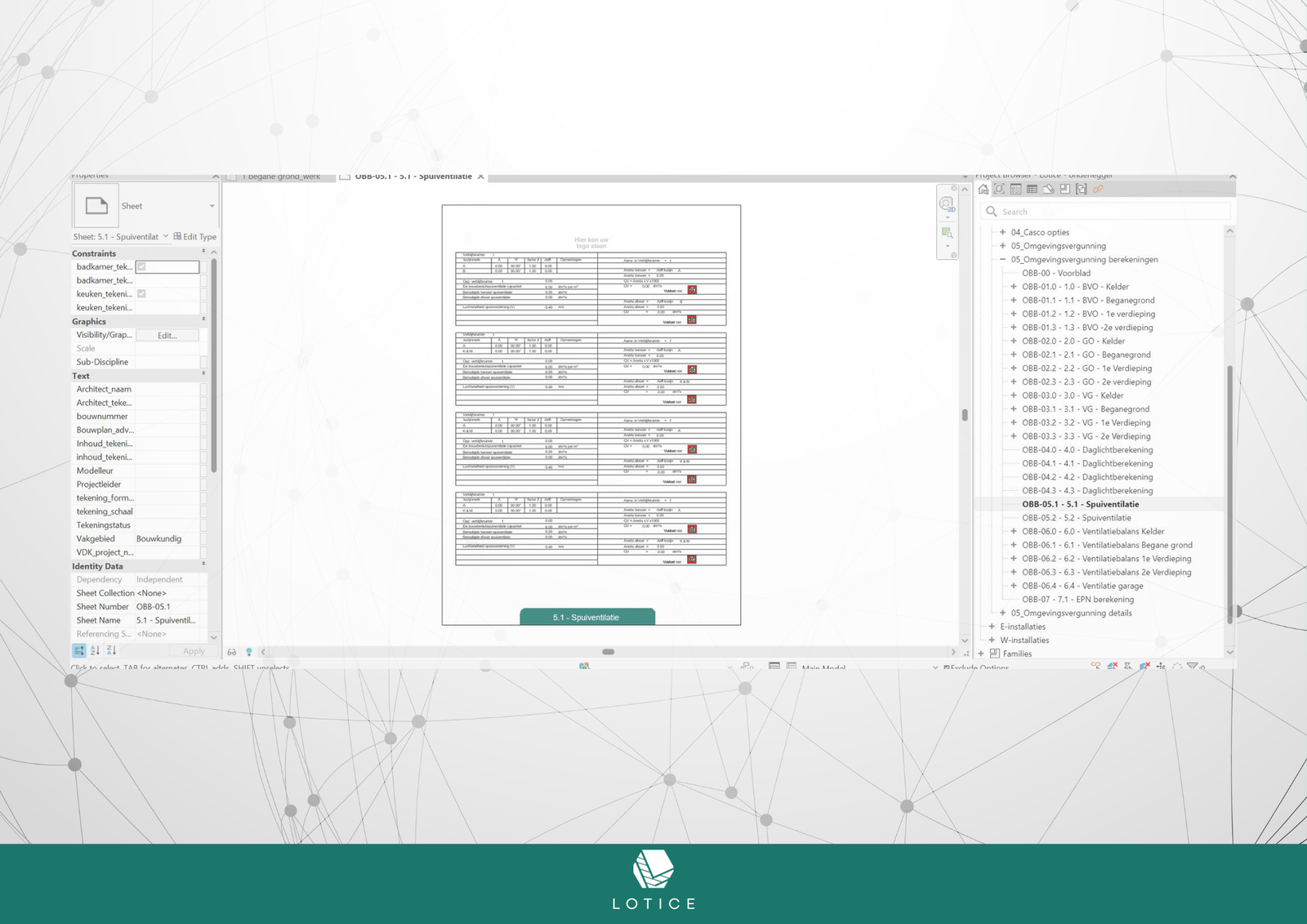
Task: Enable the Exclude Options checkbox on the status bar
Action: pyautogui.click(x=948, y=668)
